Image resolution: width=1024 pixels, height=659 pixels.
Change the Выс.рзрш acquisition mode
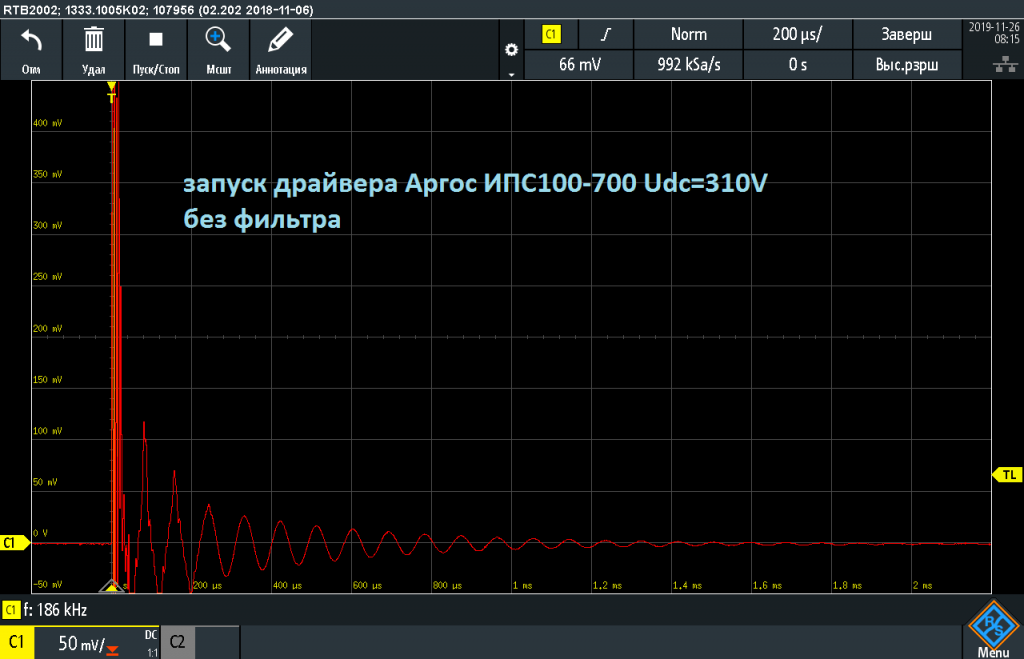click(906, 65)
